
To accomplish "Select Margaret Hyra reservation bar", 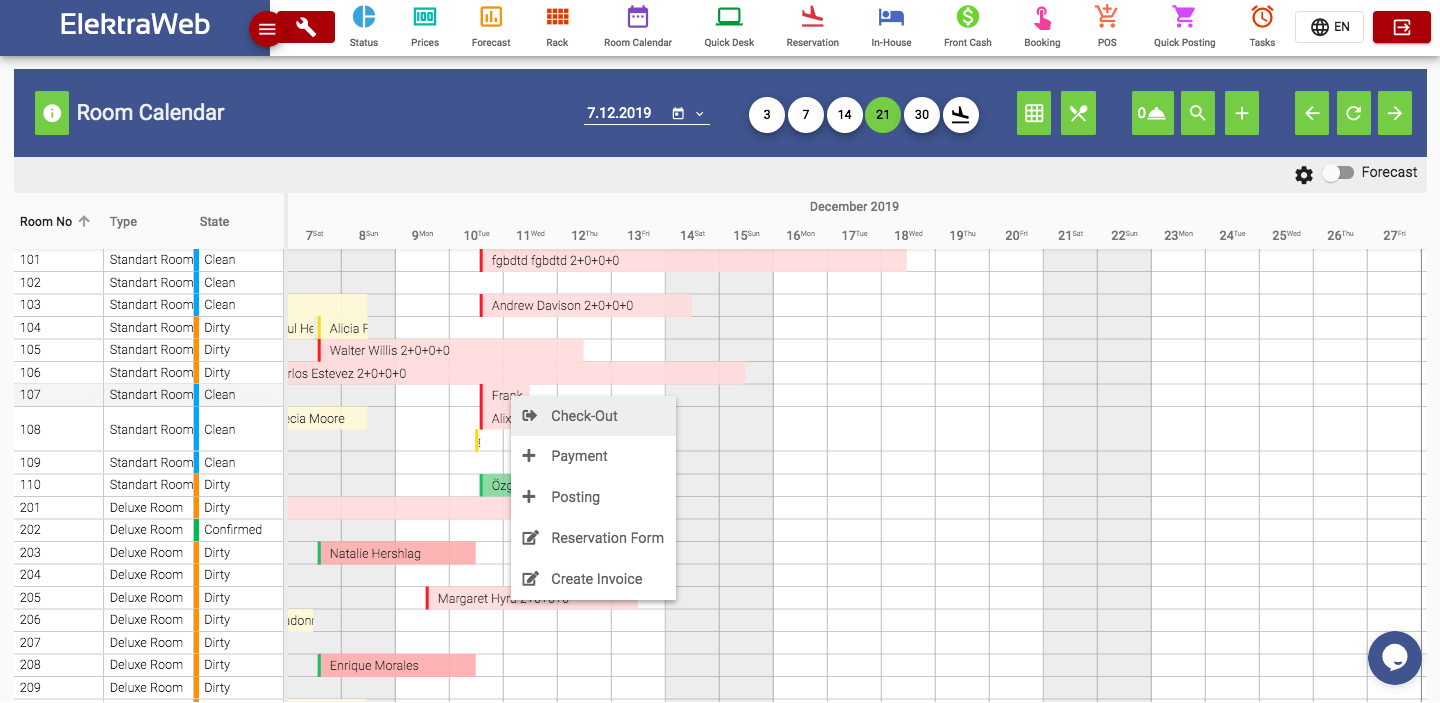I will click(532, 598).
